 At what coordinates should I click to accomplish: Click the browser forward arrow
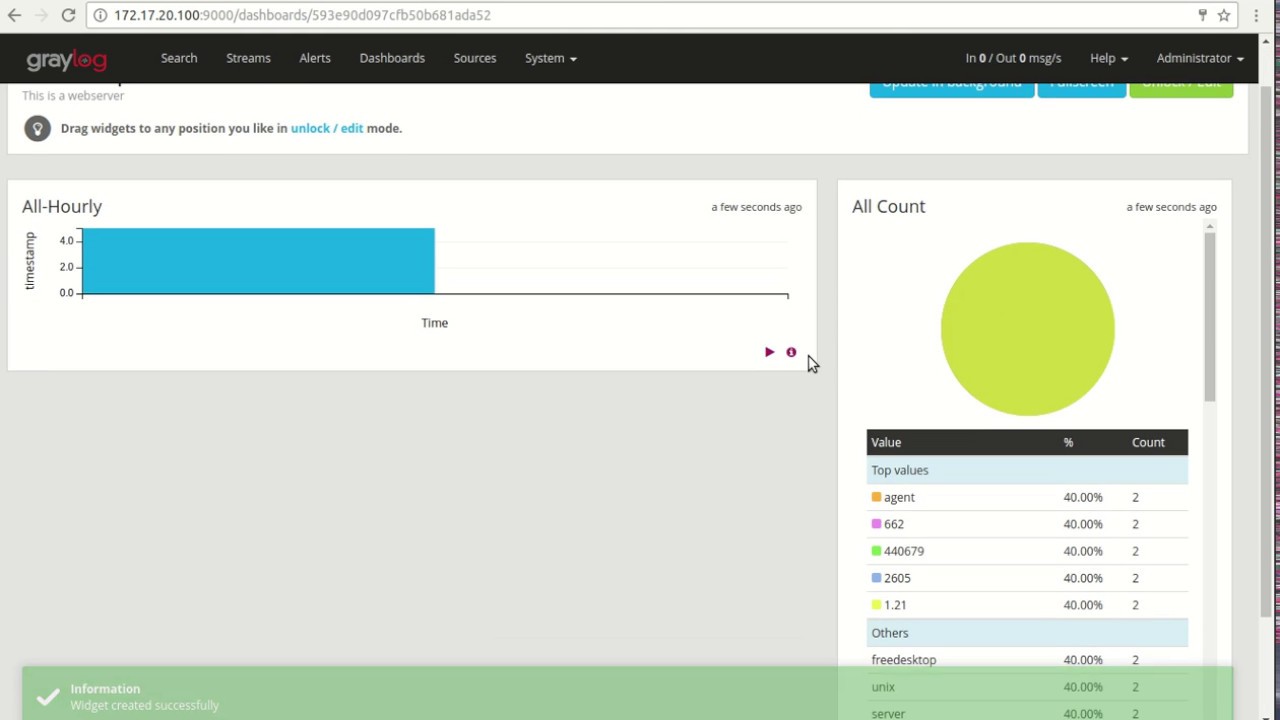tap(41, 15)
